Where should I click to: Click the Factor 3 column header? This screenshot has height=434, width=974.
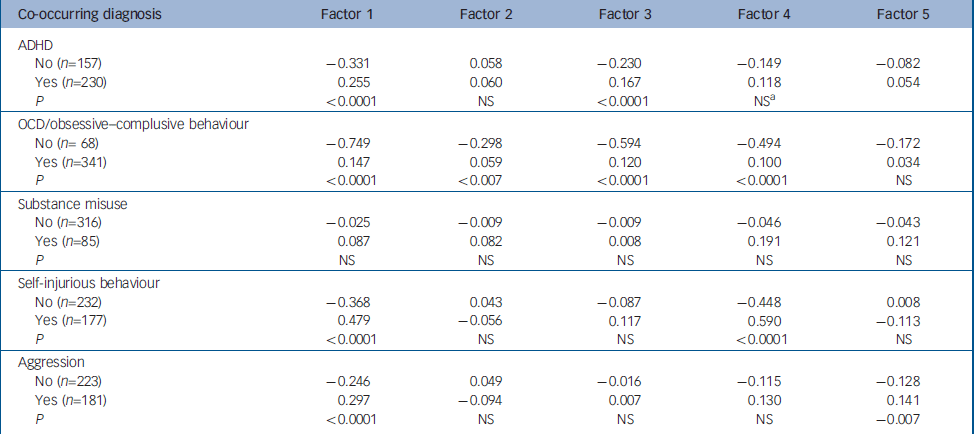click(626, 15)
